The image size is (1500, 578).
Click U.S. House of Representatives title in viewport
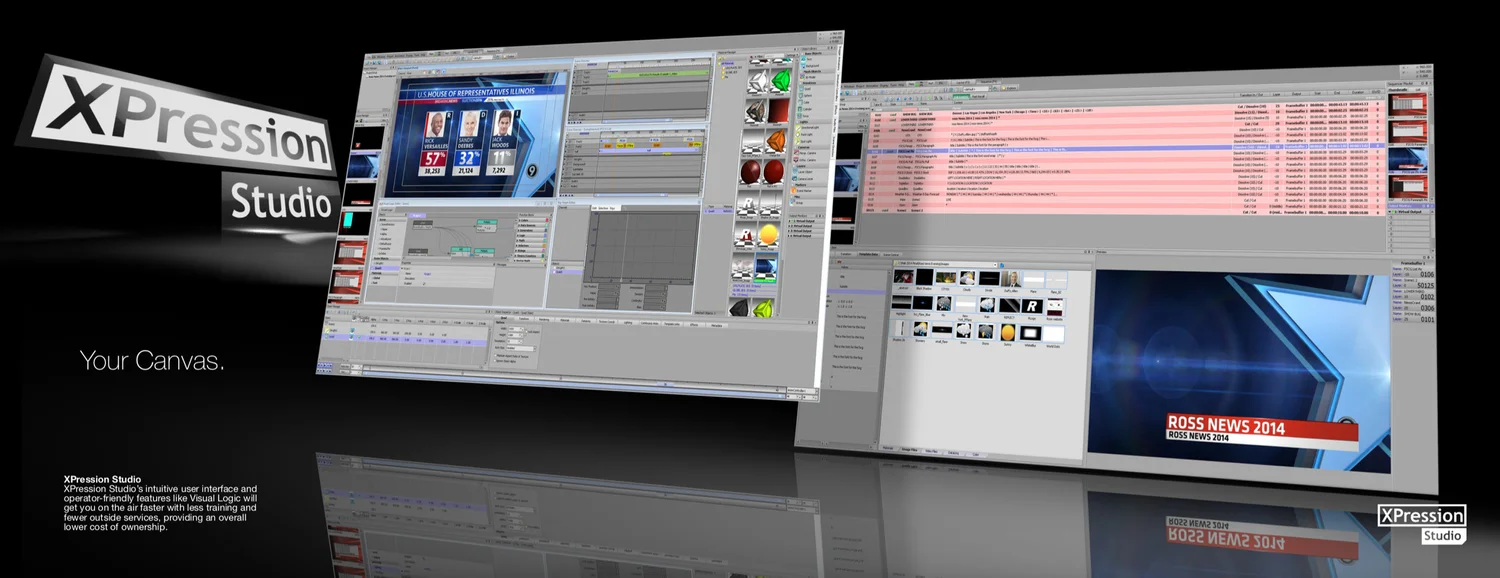click(476, 93)
